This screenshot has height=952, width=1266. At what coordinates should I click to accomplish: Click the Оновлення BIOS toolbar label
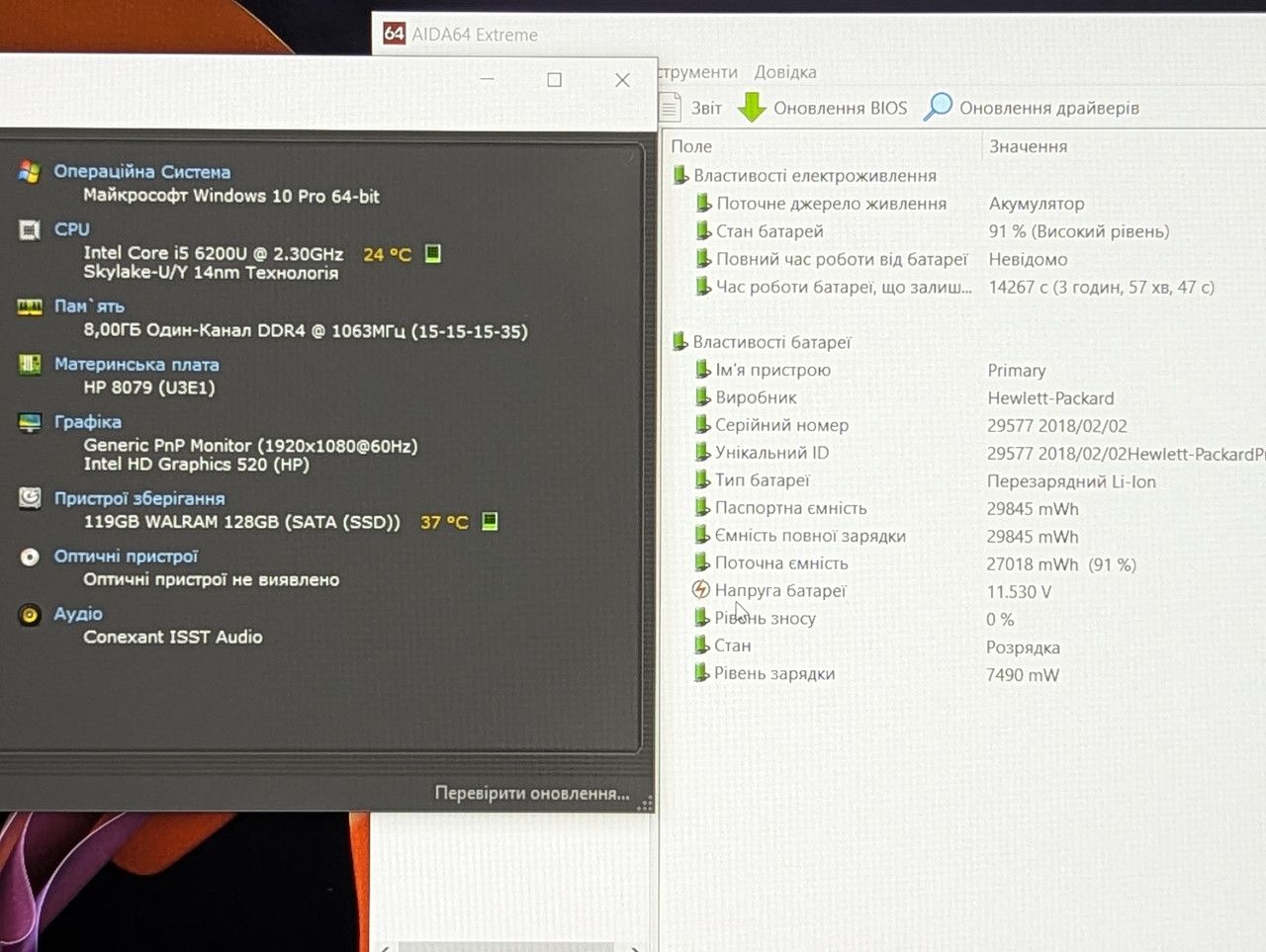pos(840,108)
